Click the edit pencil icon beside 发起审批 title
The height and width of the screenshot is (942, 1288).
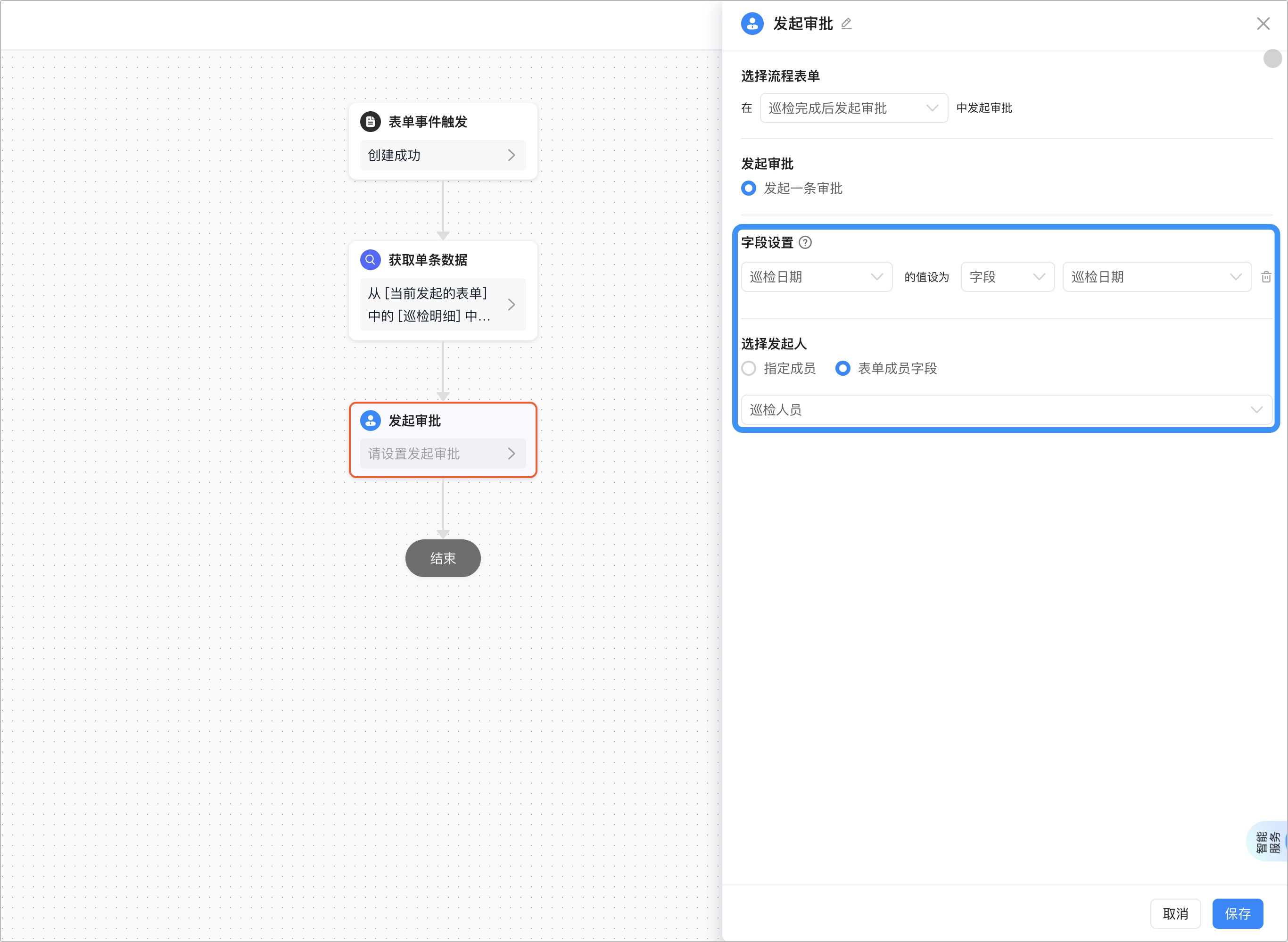click(846, 24)
